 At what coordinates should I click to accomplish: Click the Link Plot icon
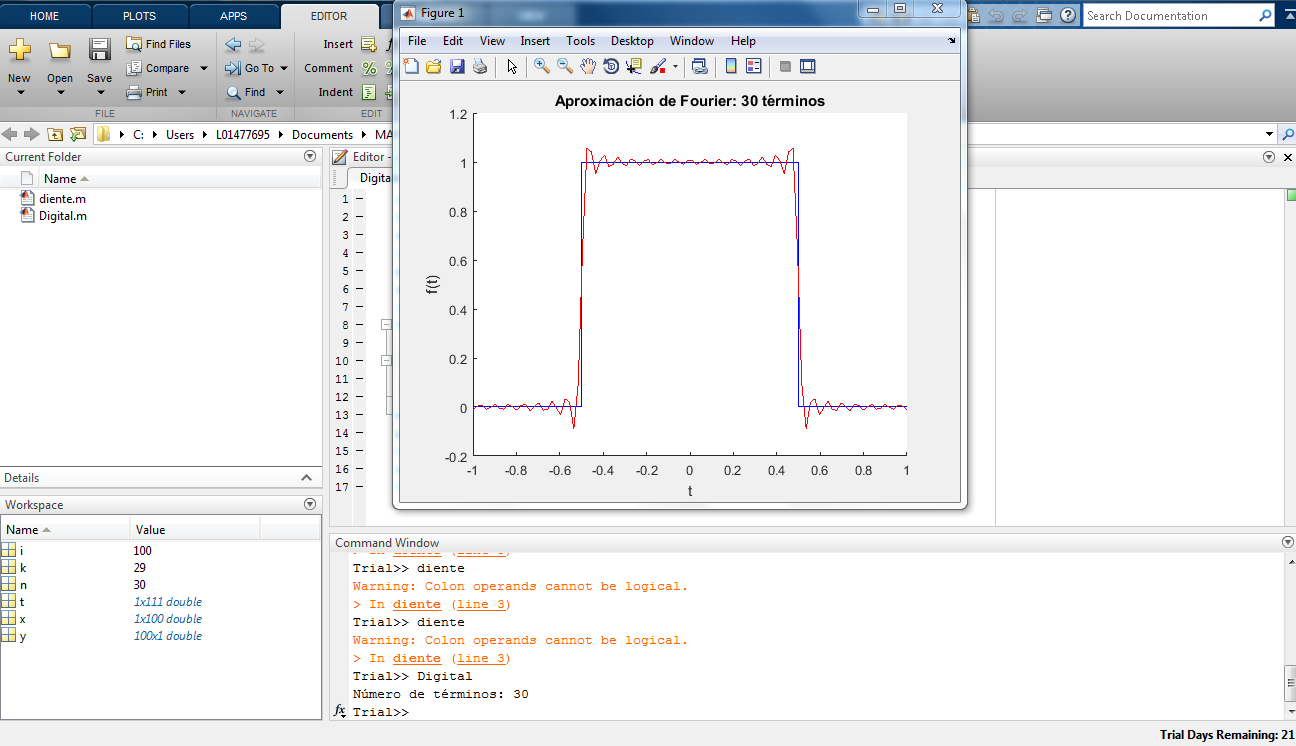(x=699, y=66)
